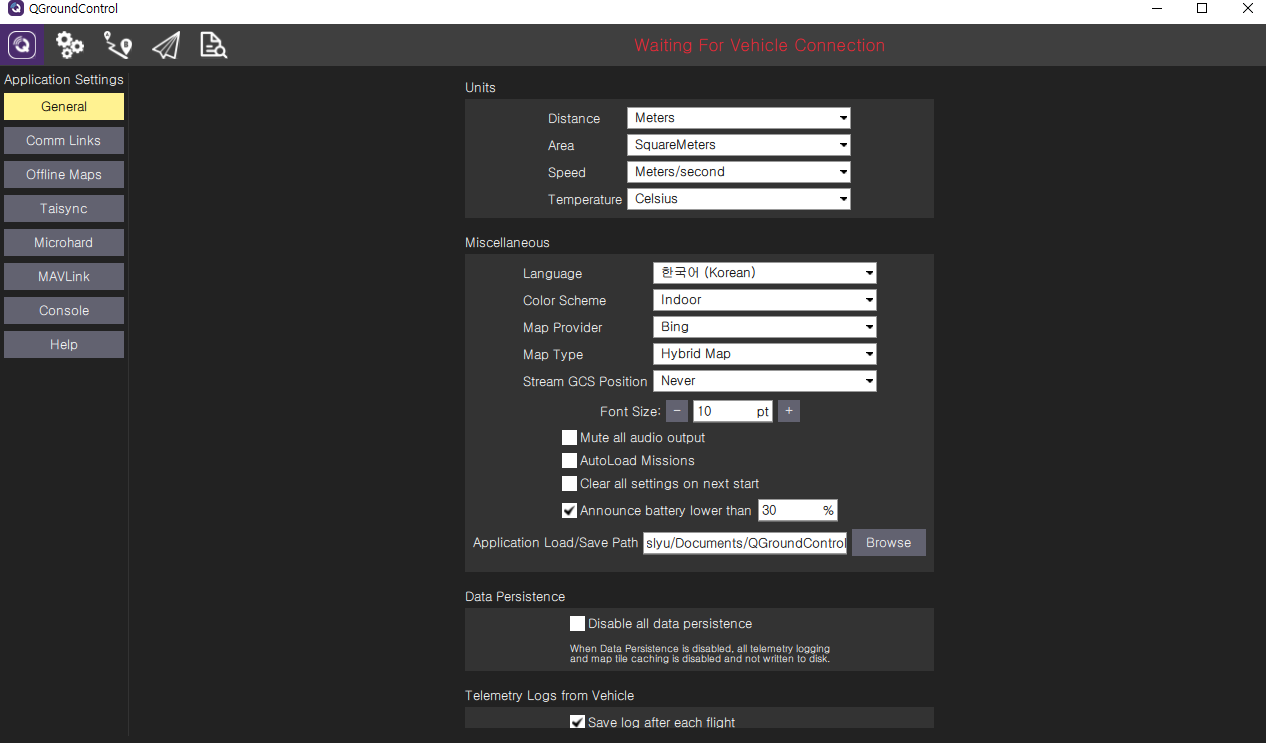Screen dimensions: 1266x743
Task: Select the Color Scheme combo box
Action: tap(764, 300)
